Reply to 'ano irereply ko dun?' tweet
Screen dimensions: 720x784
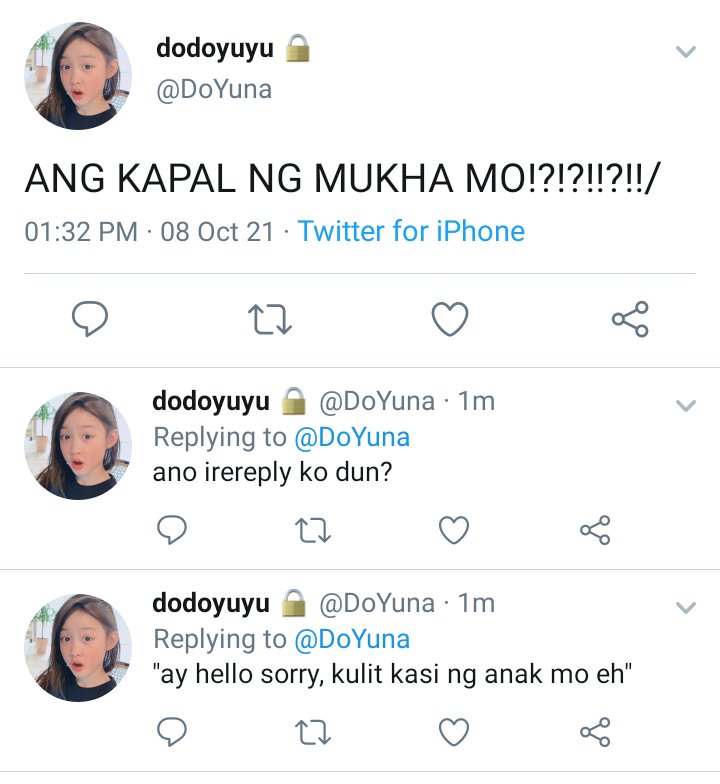coord(172,530)
